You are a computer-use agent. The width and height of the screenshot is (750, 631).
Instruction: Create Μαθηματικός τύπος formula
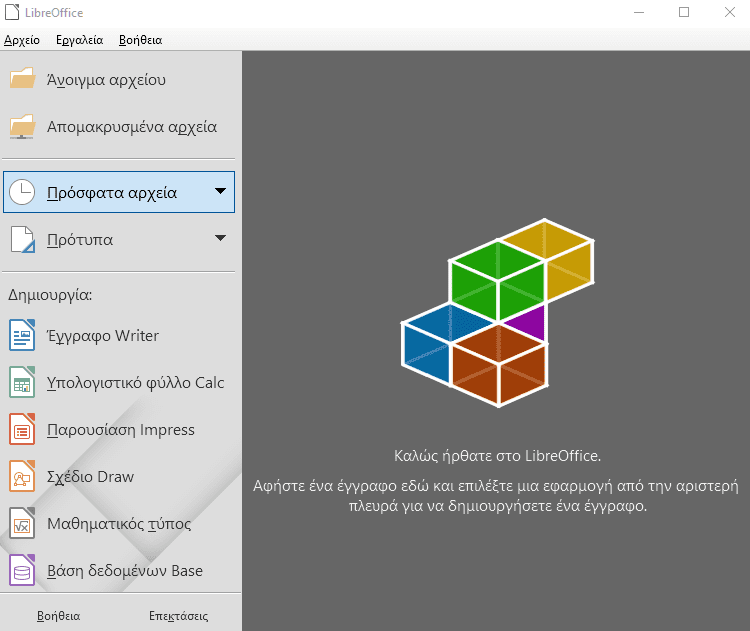point(119,523)
